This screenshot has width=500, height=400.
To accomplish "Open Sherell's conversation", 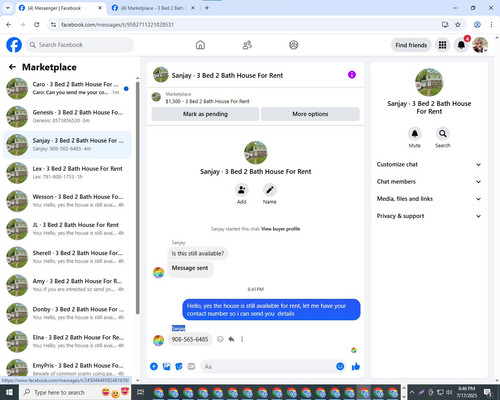I will tap(67, 257).
